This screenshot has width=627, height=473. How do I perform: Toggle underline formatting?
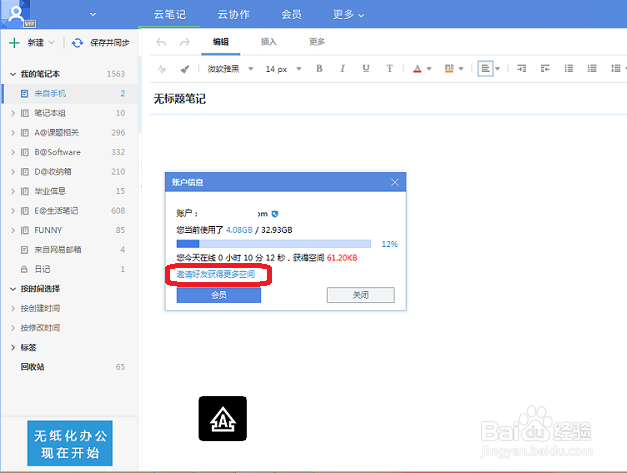[365, 69]
